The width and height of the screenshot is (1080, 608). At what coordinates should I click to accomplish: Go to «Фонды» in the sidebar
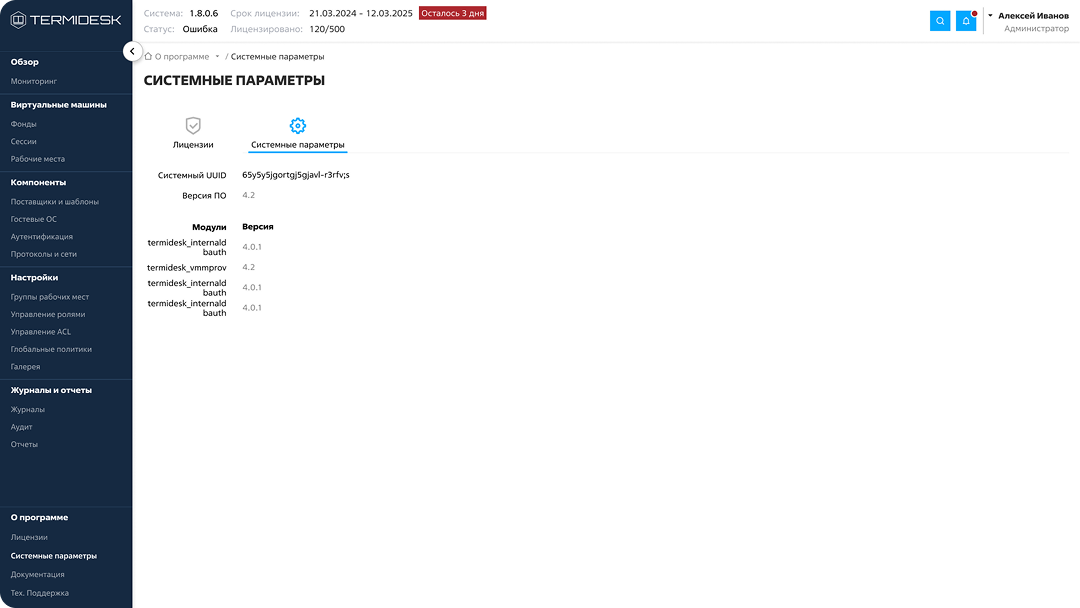(24, 124)
